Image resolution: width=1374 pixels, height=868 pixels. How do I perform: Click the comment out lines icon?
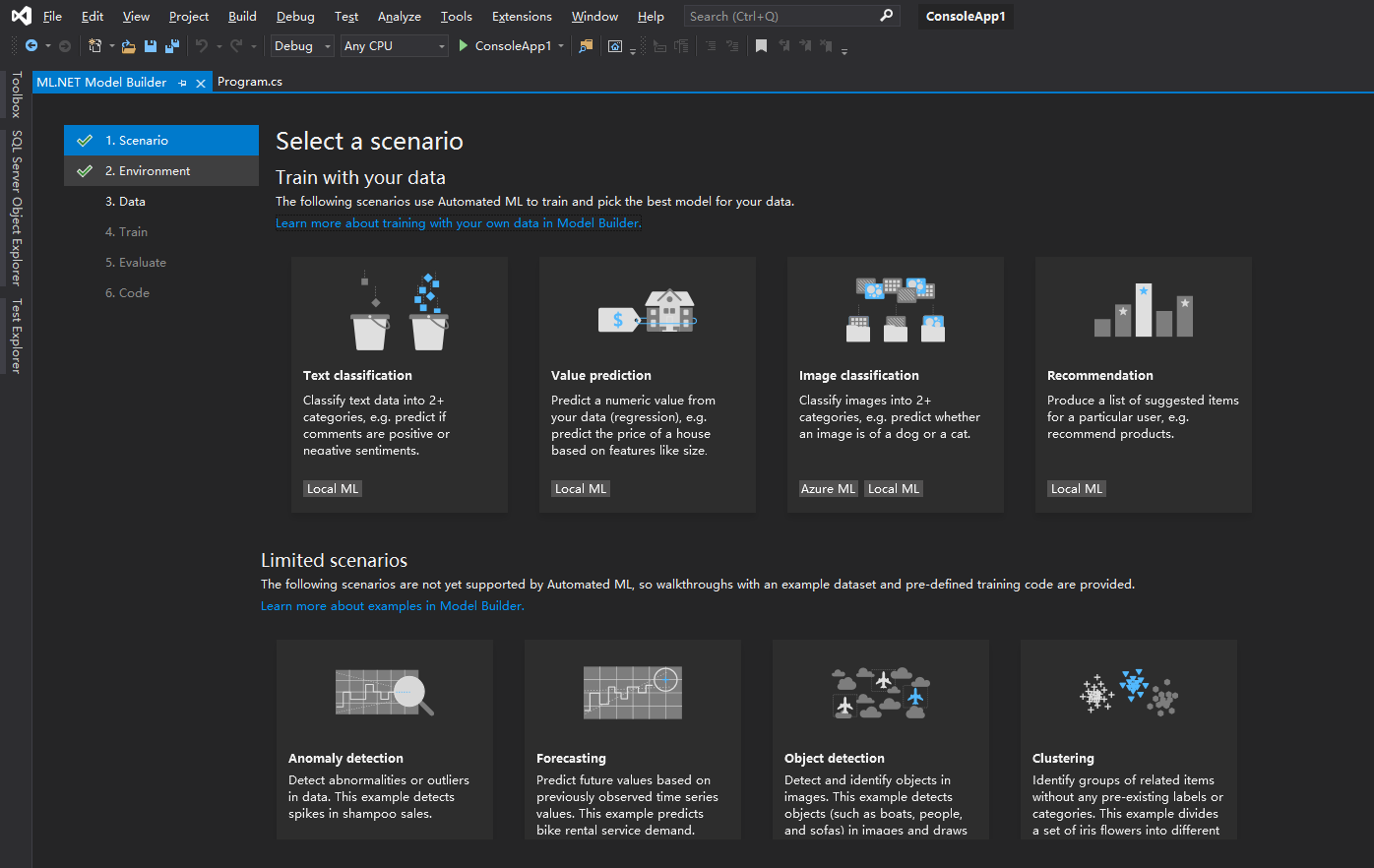(711, 45)
